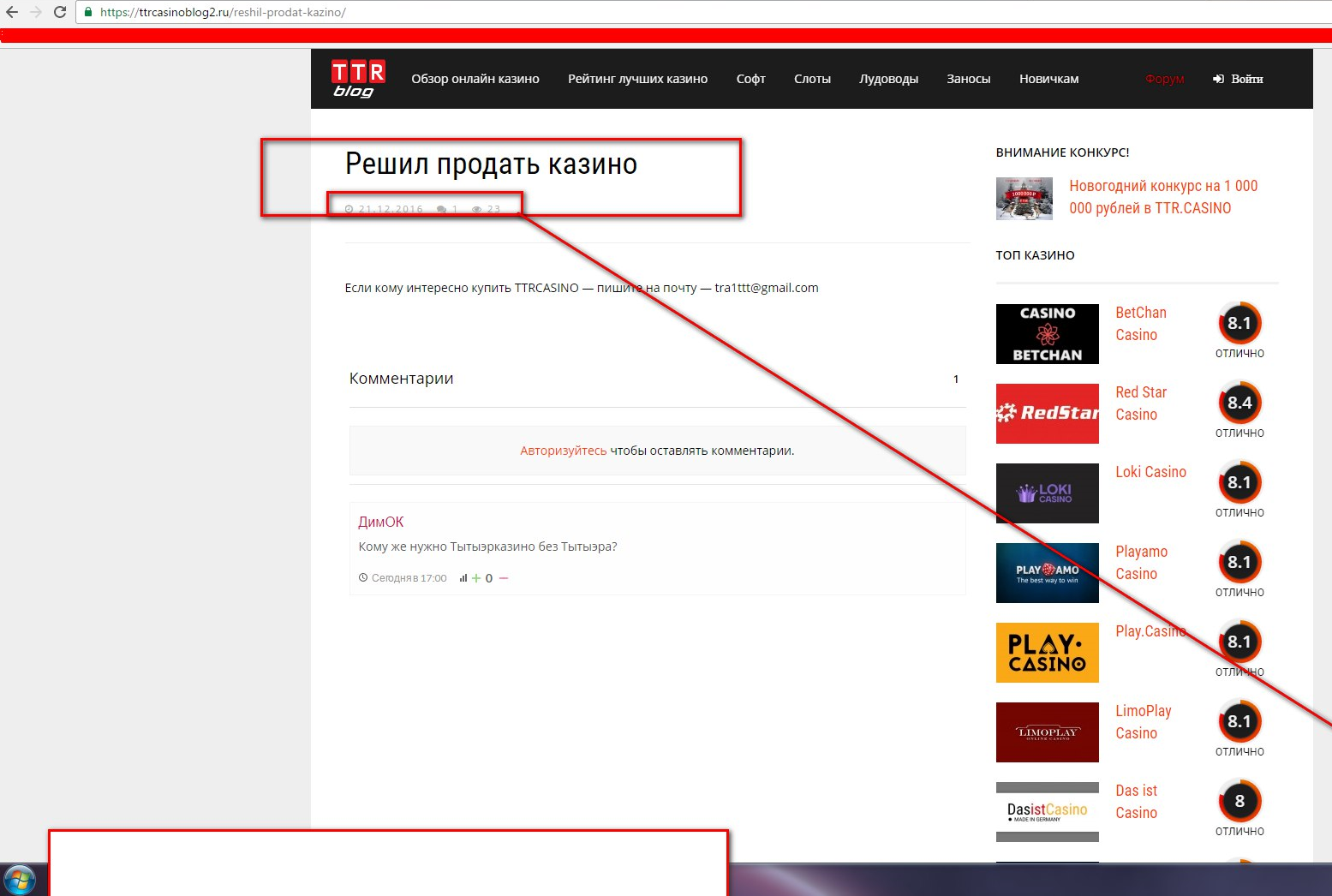
Task: Click the browser forward arrow
Action: pyautogui.click(x=36, y=12)
